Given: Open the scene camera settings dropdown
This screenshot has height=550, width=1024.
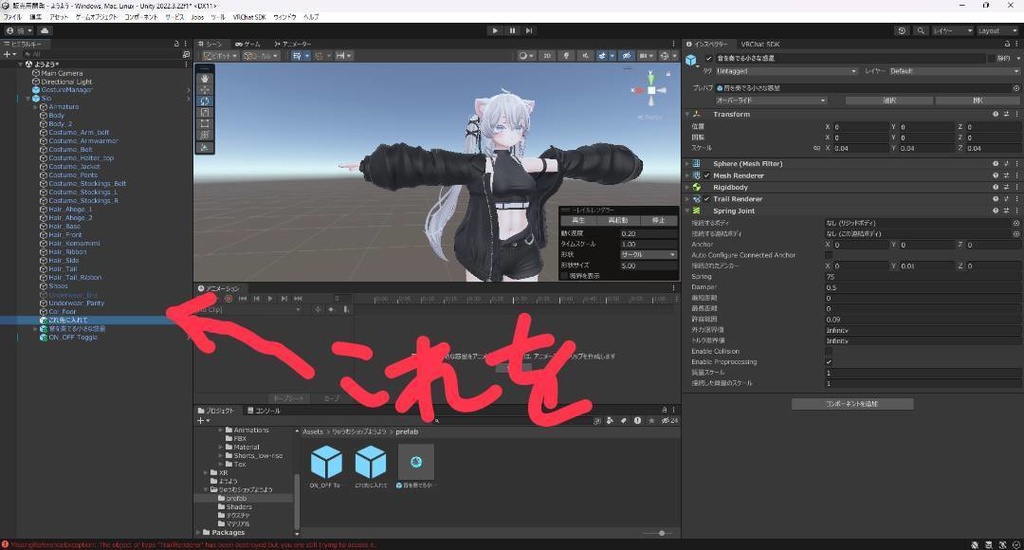Looking at the screenshot, I should [646, 56].
